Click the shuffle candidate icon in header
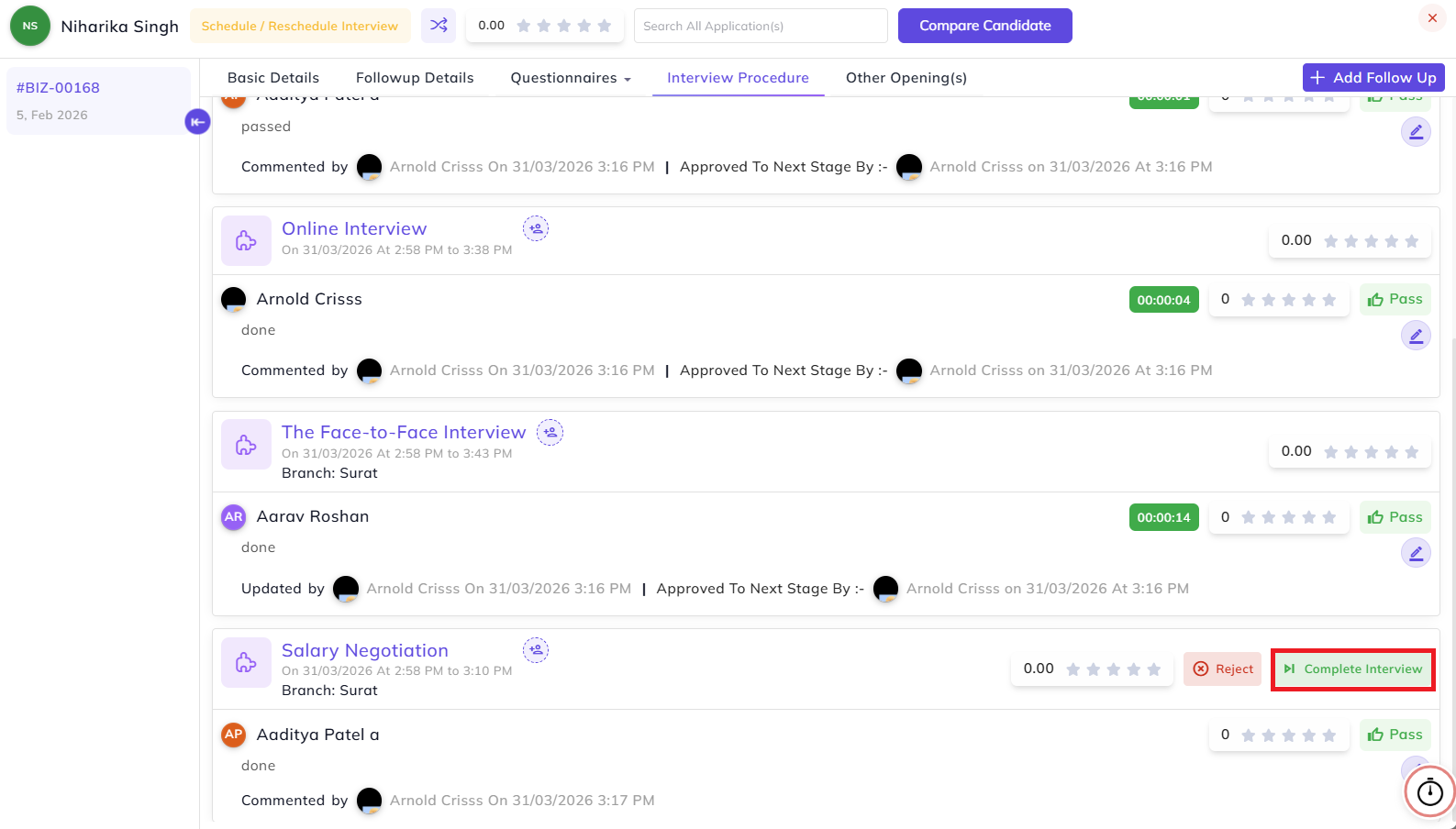 439,26
